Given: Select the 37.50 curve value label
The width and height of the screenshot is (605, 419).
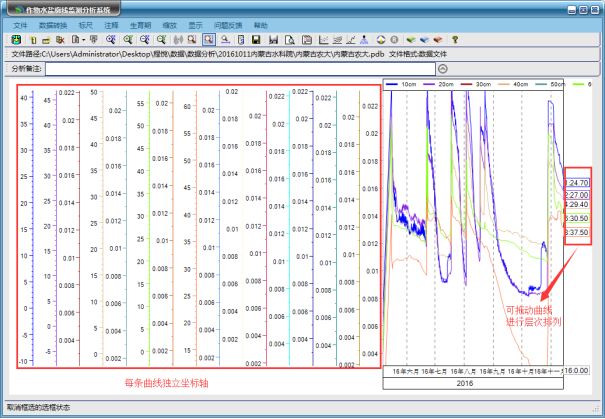Looking at the screenshot, I should pyautogui.click(x=577, y=232).
